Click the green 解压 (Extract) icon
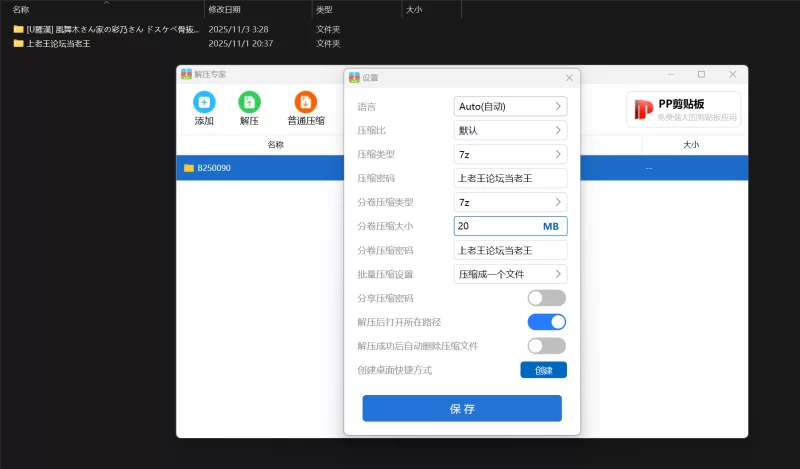 [249, 102]
